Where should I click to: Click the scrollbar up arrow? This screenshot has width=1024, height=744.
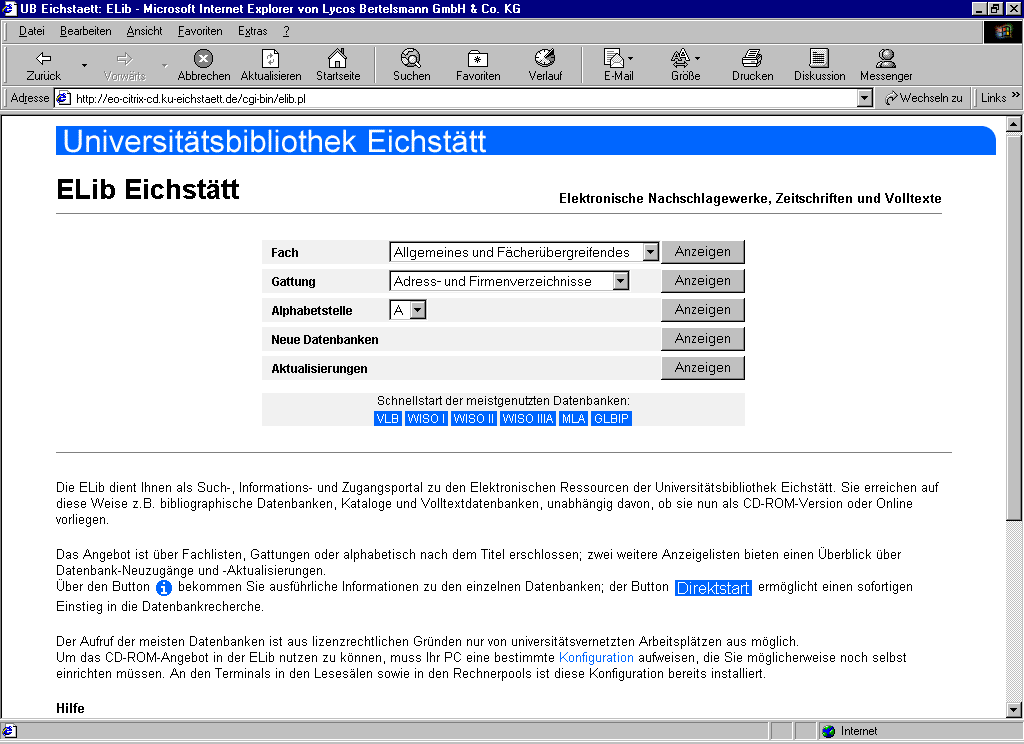click(x=1014, y=124)
